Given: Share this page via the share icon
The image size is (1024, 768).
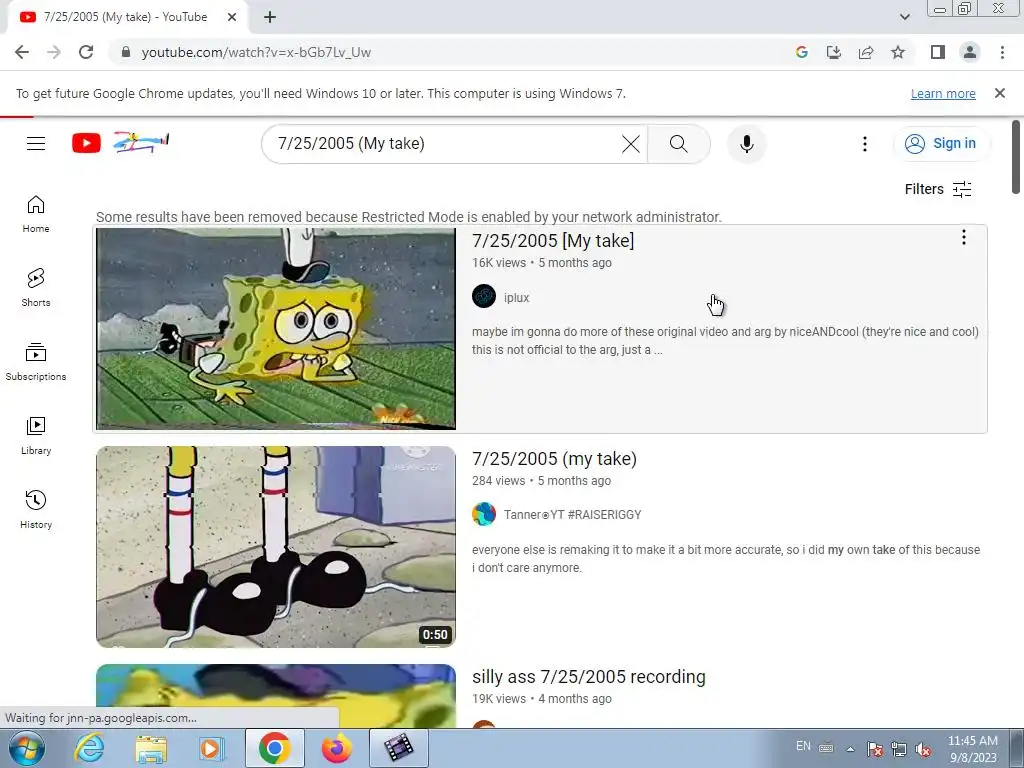Looking at the screenshot, I should (x=866, y=52).
